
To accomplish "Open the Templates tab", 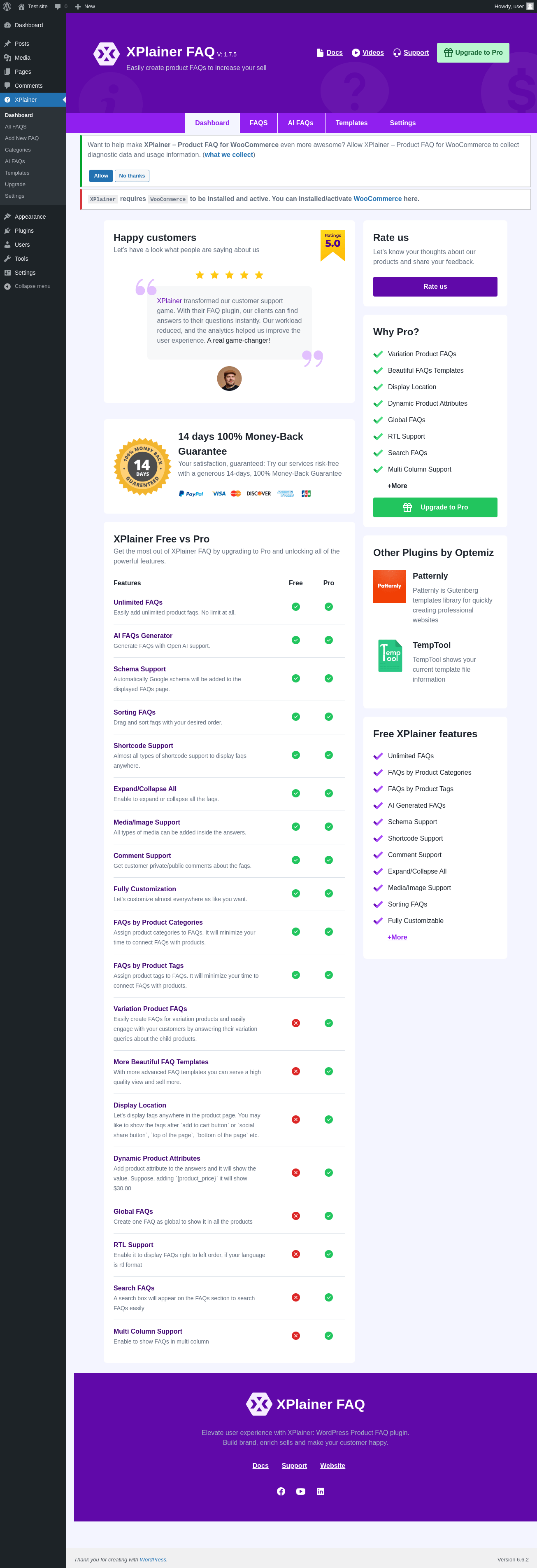I will tap(351, 123).
